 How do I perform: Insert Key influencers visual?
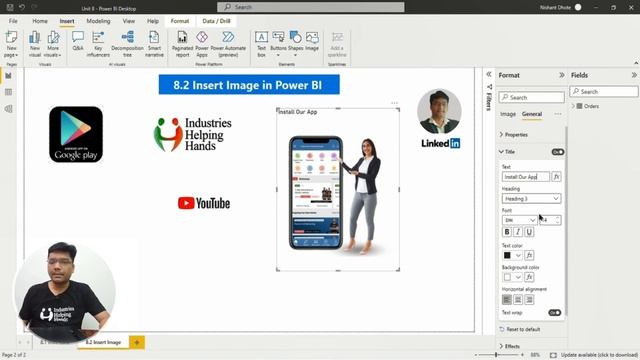point(98,44)
